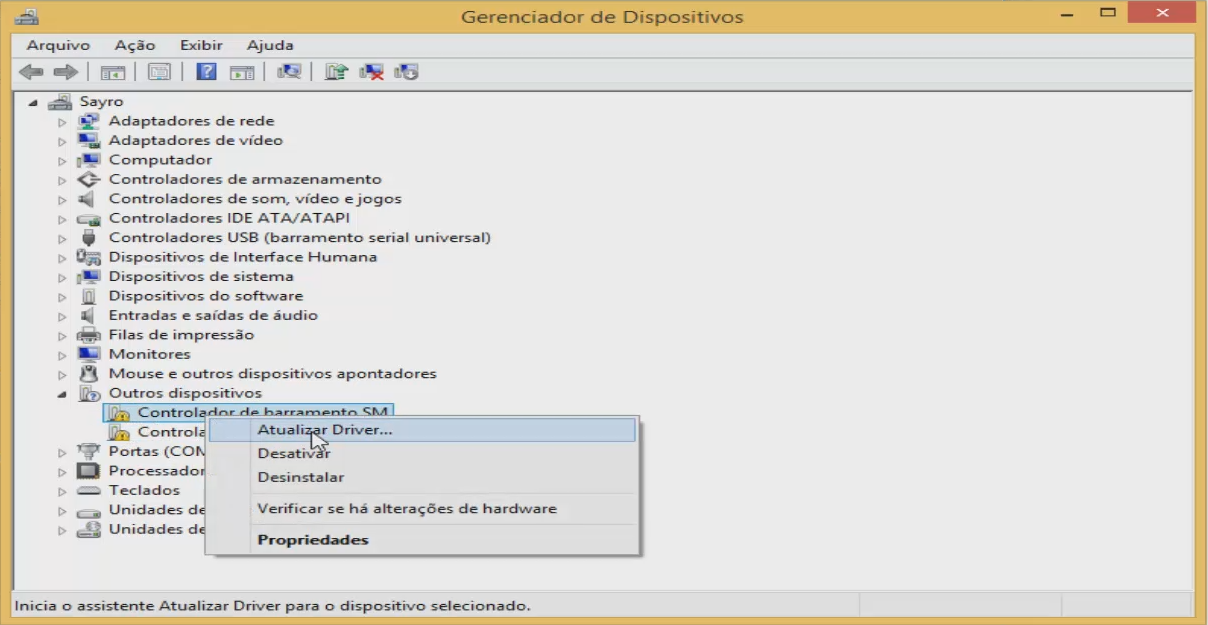The image size is (1208, 625).
Task: Toggle the console tree toolbar icon
Action: tap(112, 72)
